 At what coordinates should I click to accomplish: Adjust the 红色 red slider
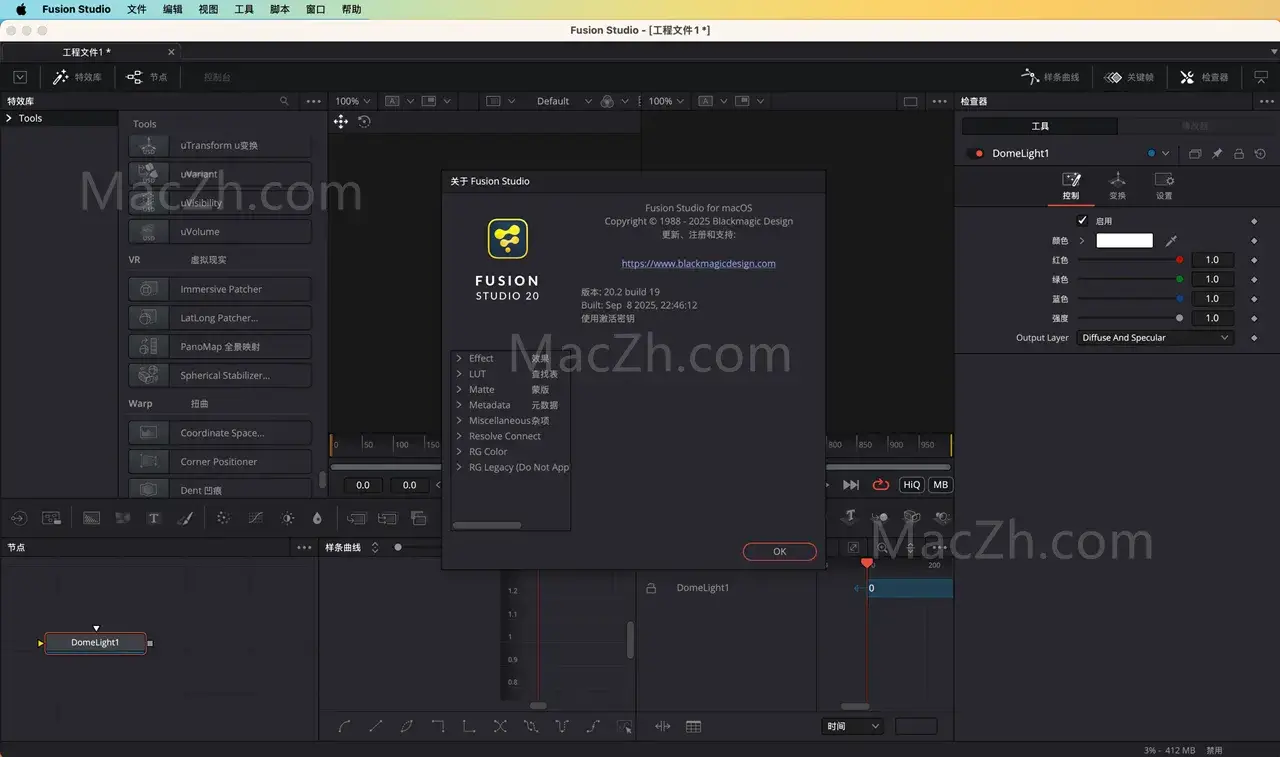[x=1130, y=260]
